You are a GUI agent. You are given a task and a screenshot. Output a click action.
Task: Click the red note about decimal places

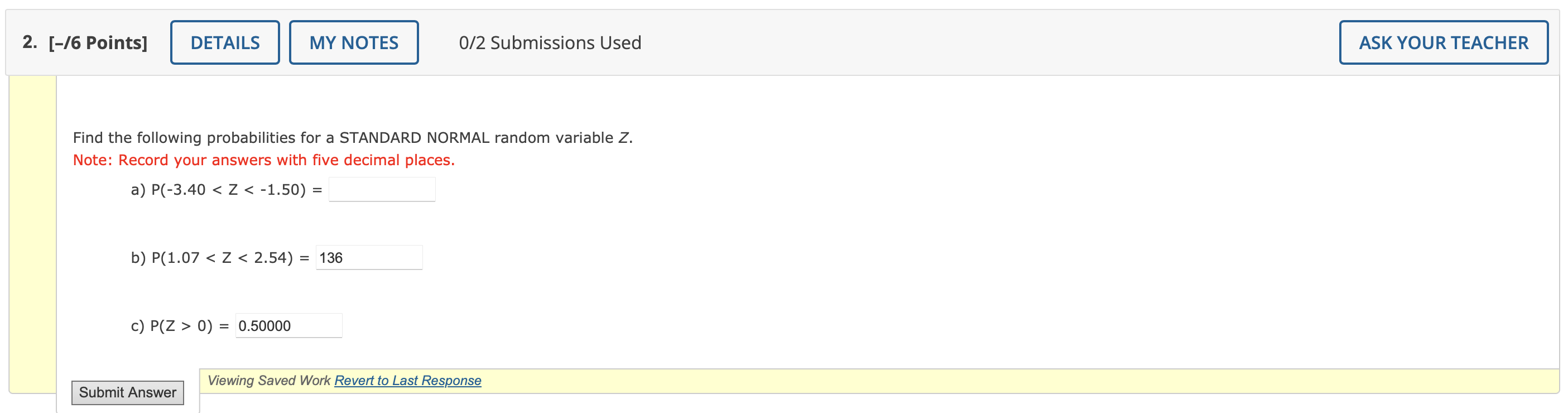coord(263,160)
